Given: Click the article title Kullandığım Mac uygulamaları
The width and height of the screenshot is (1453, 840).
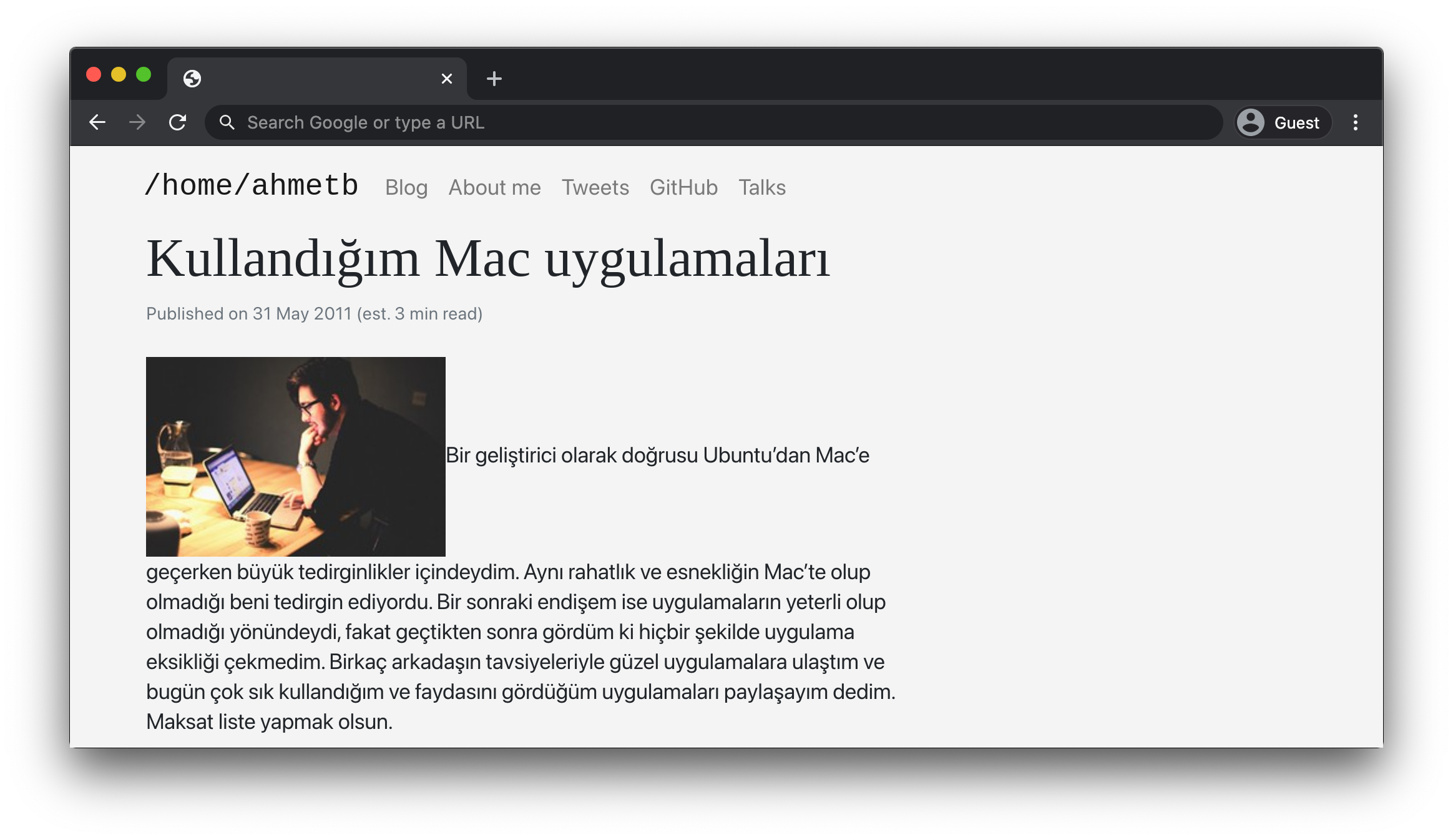Looking at the screenshot, I should pyautogui.click(x=487, y=258).
